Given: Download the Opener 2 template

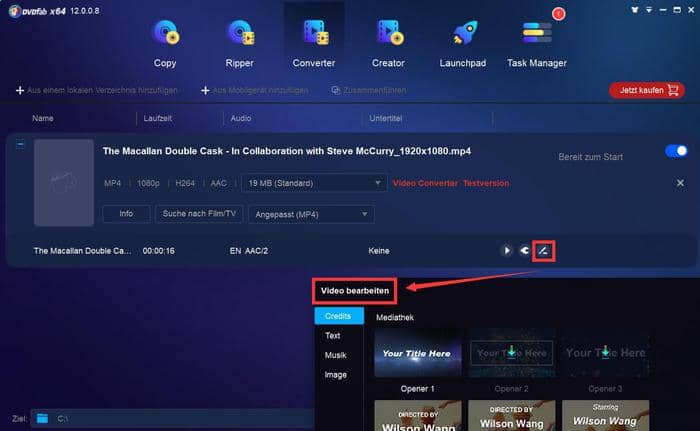Looking at the screenshot, I should 512,352.
